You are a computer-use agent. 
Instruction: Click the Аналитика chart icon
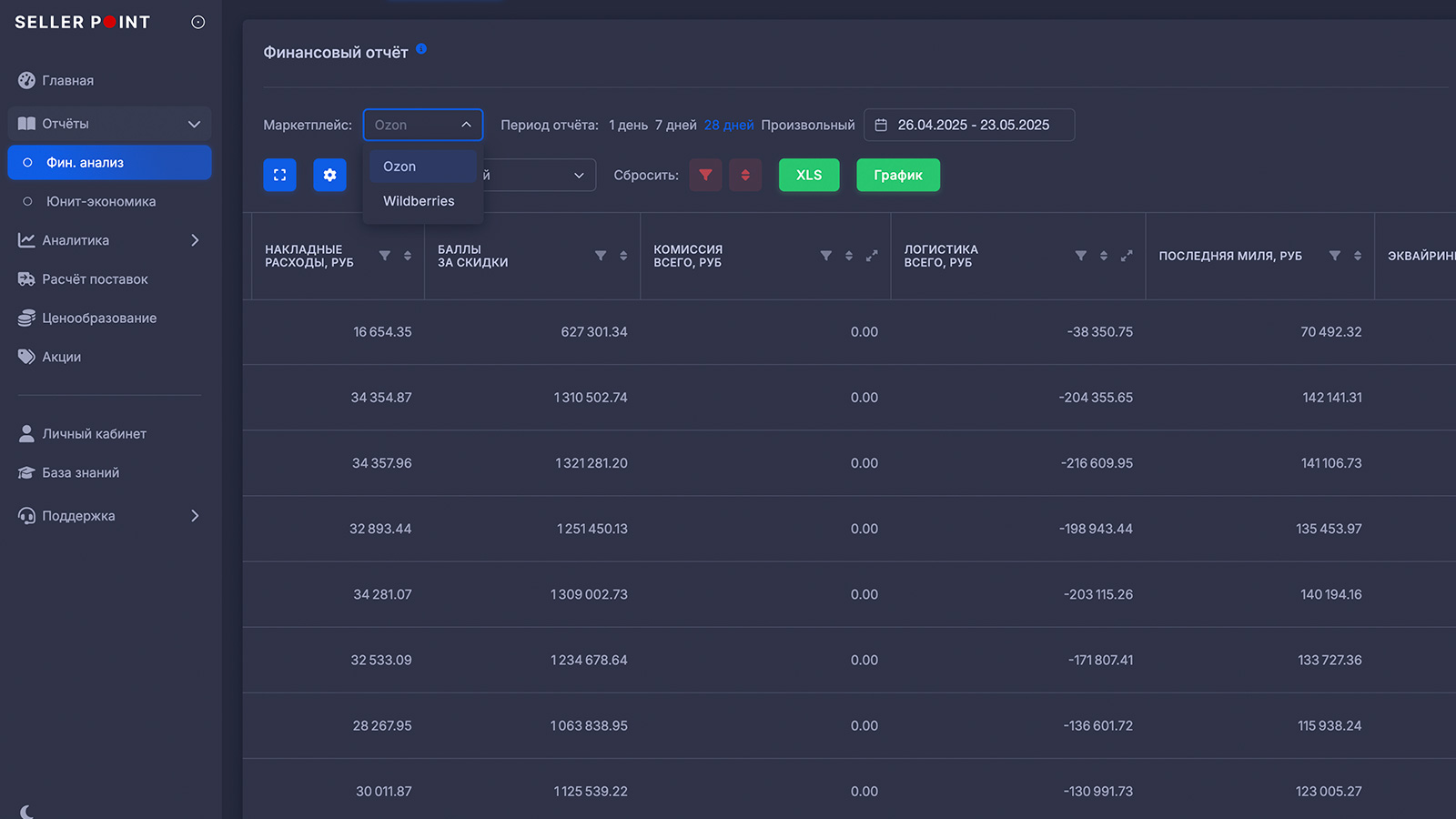(x=26, y=240)
